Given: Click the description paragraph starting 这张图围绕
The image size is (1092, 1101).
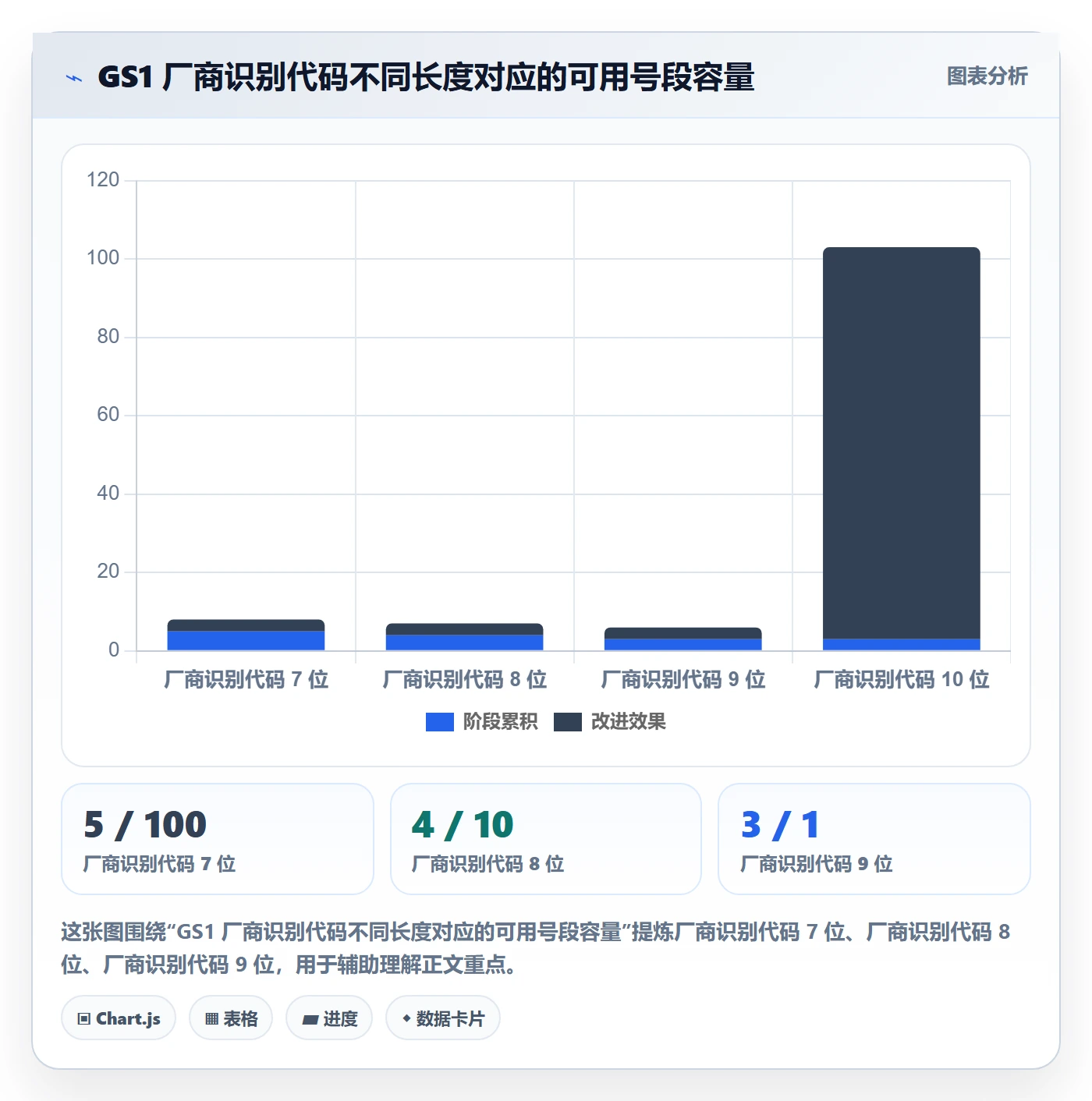Looking at the screenshot, I should coord(536,948).
